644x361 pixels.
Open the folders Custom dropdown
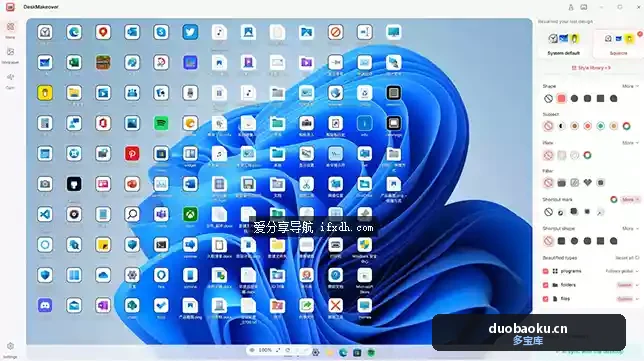[628, 285]
